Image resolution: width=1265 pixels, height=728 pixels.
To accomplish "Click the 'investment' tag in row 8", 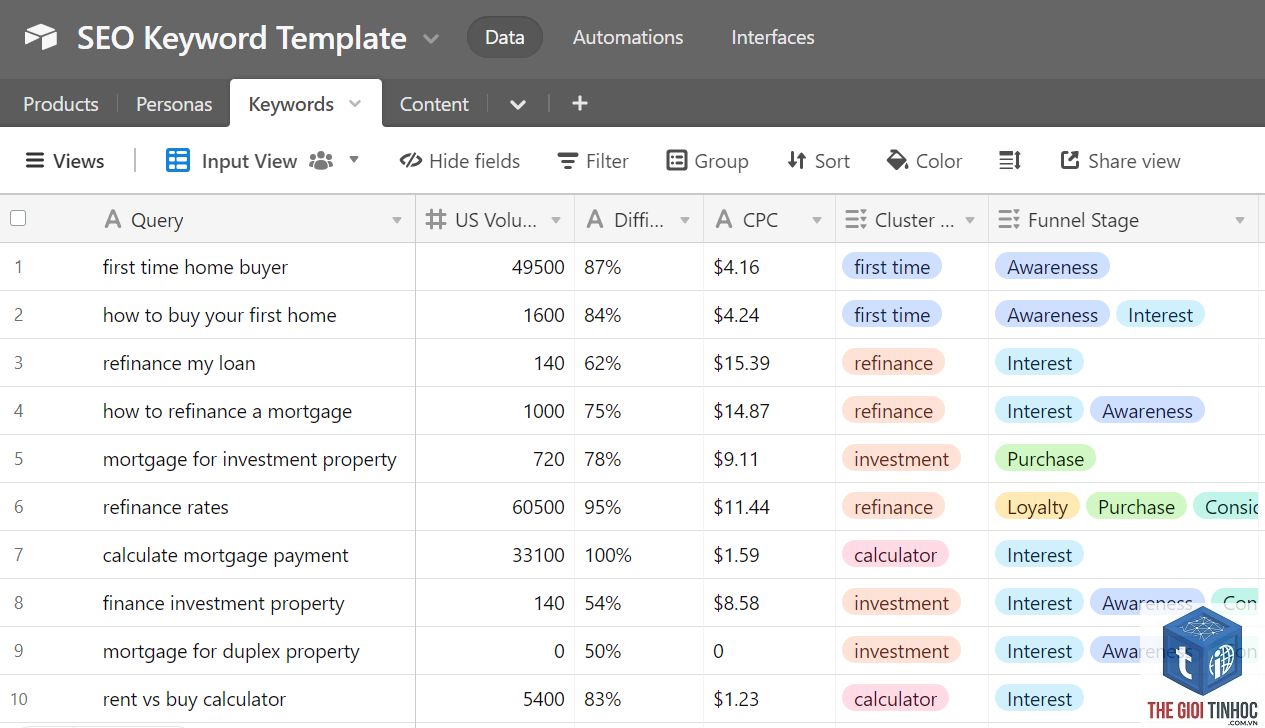I will (x=901, y=603).
